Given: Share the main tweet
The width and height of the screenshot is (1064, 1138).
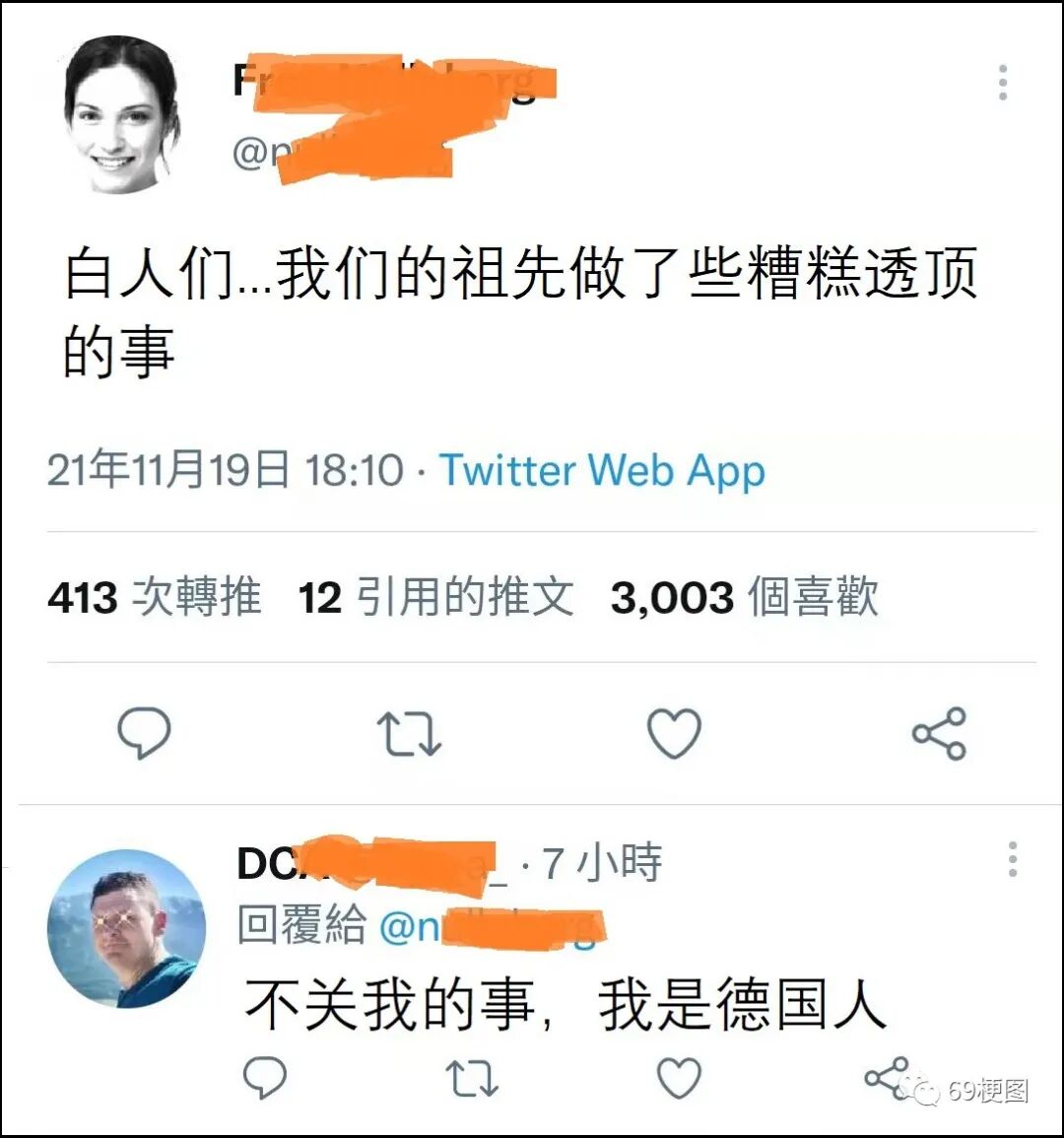Looking at the screenshot, I should coord(939,733).
